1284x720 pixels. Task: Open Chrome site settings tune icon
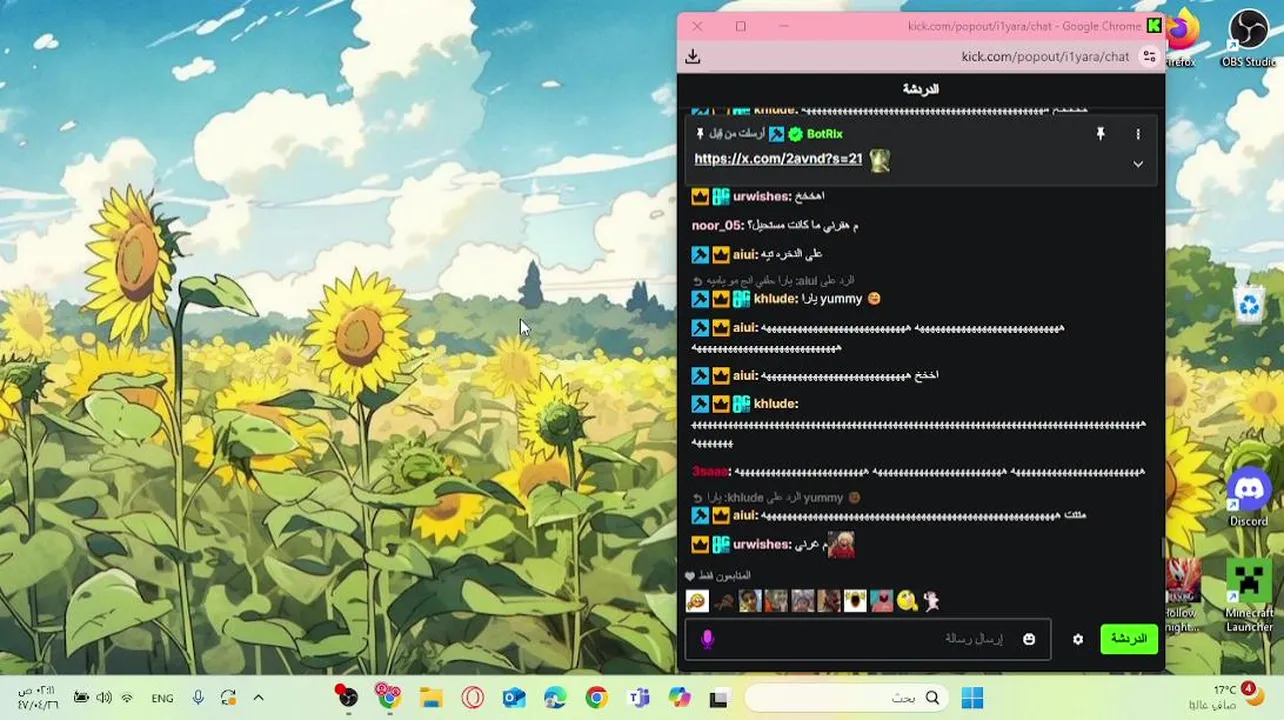(1149, 57)
